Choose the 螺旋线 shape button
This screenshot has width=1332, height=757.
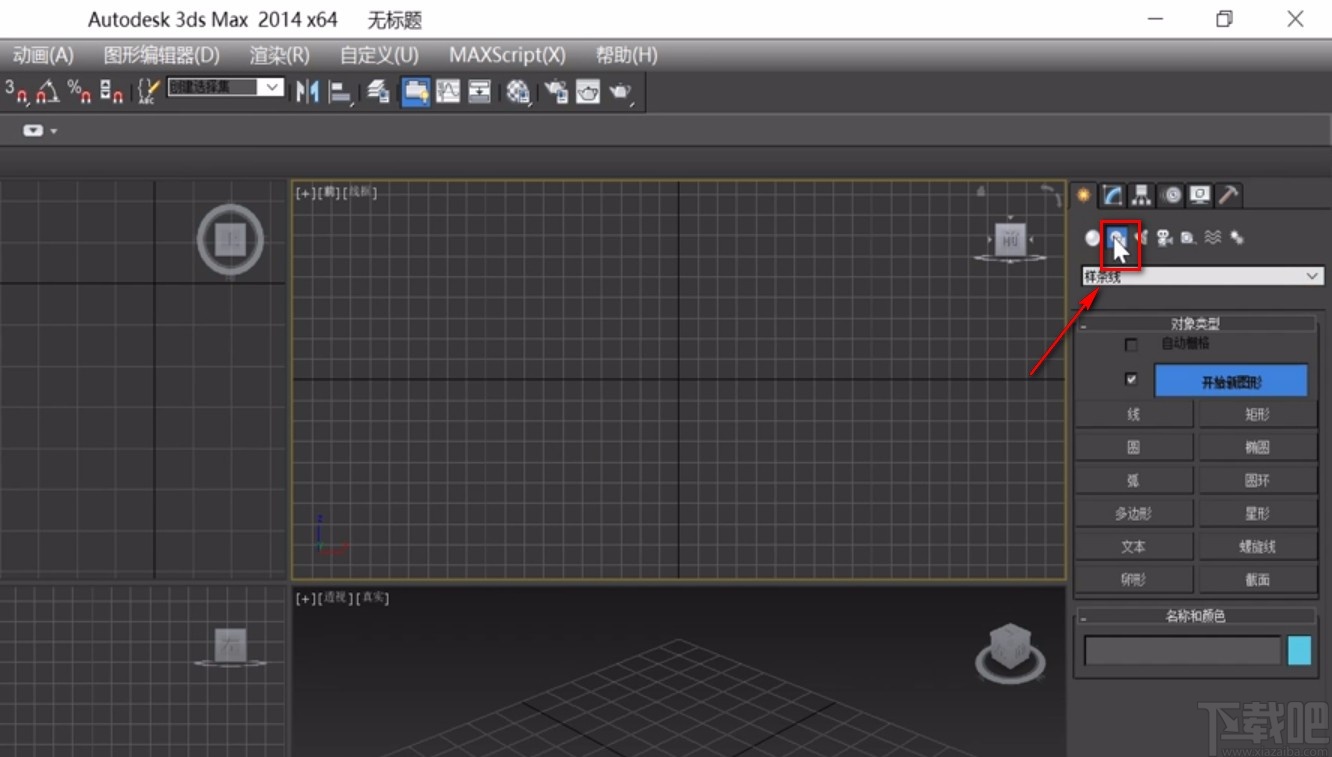coord(1258,546)
